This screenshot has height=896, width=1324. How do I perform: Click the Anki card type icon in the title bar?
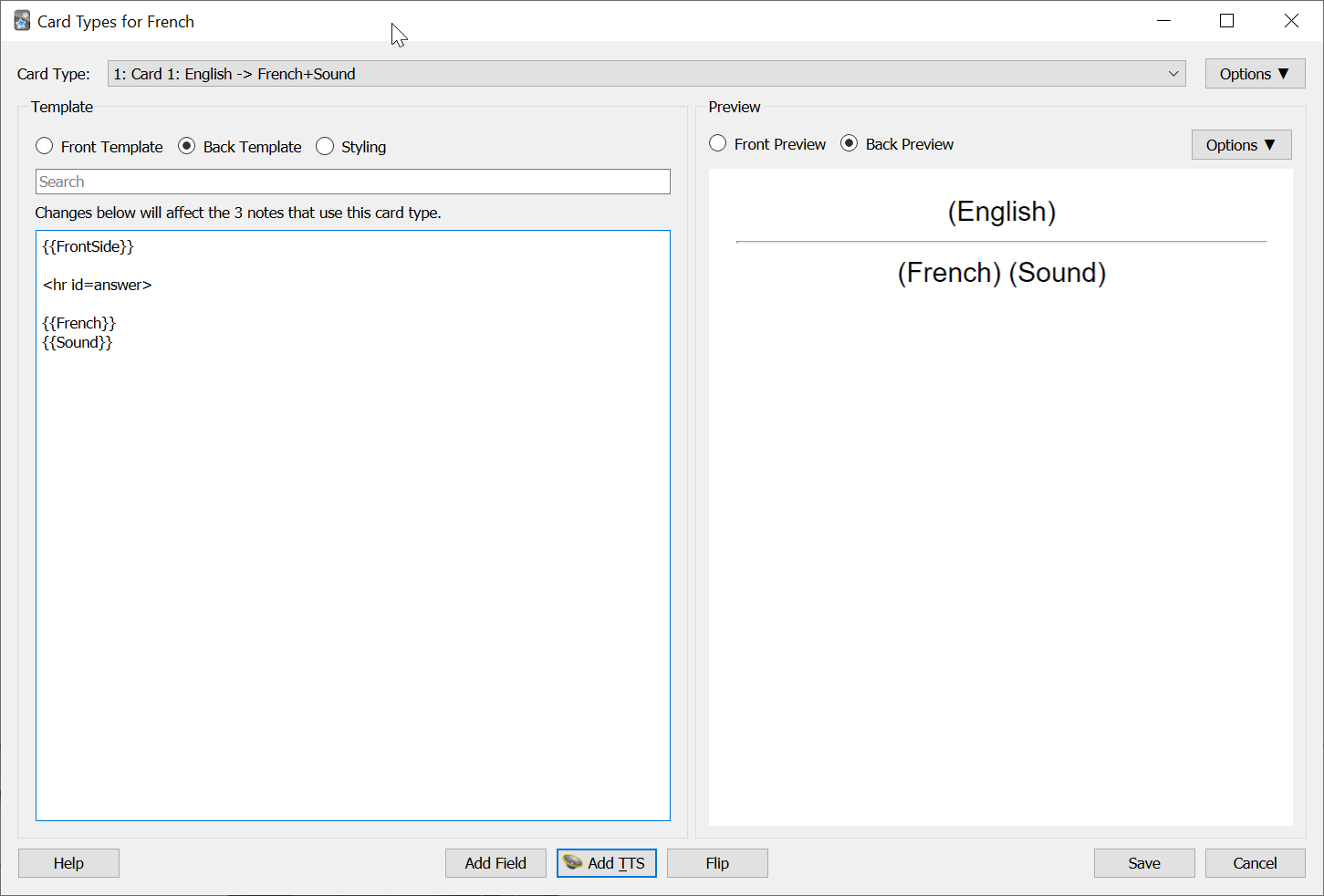(21, 20)
